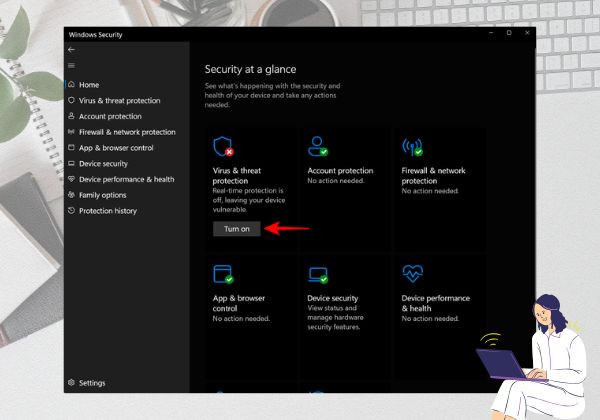Open Device security in the sidebar
Viewport: 600px width, 420px height.
(x=103, y=164)
